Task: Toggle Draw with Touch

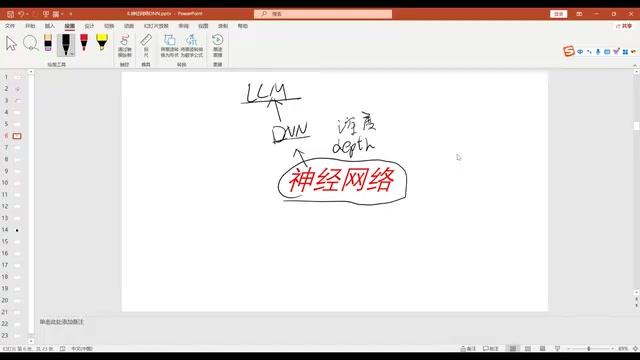Action: click(124, 46)
